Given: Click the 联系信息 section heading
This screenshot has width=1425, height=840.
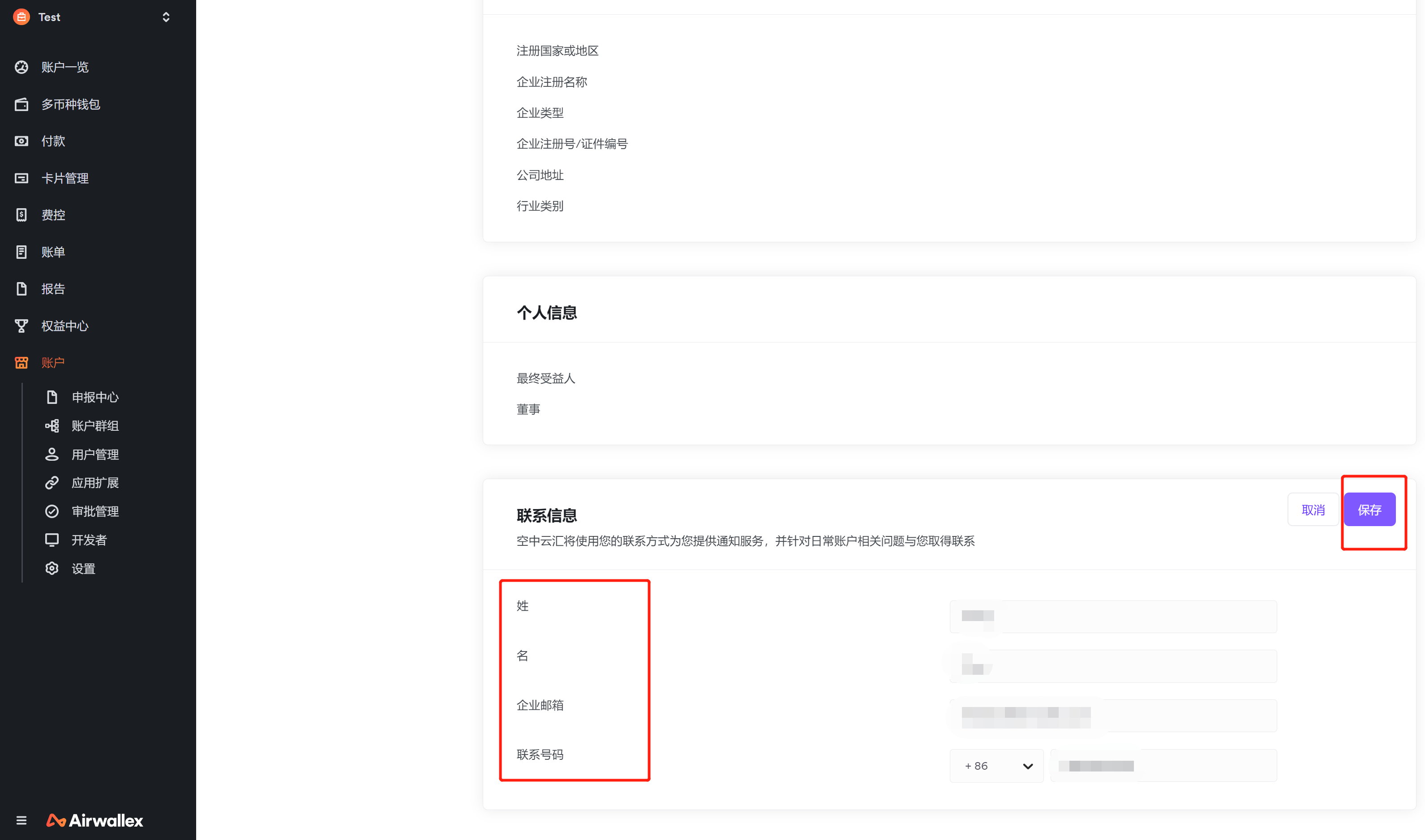Looking at the screenshot, I should pyautogui.click(x=546, y=516).
